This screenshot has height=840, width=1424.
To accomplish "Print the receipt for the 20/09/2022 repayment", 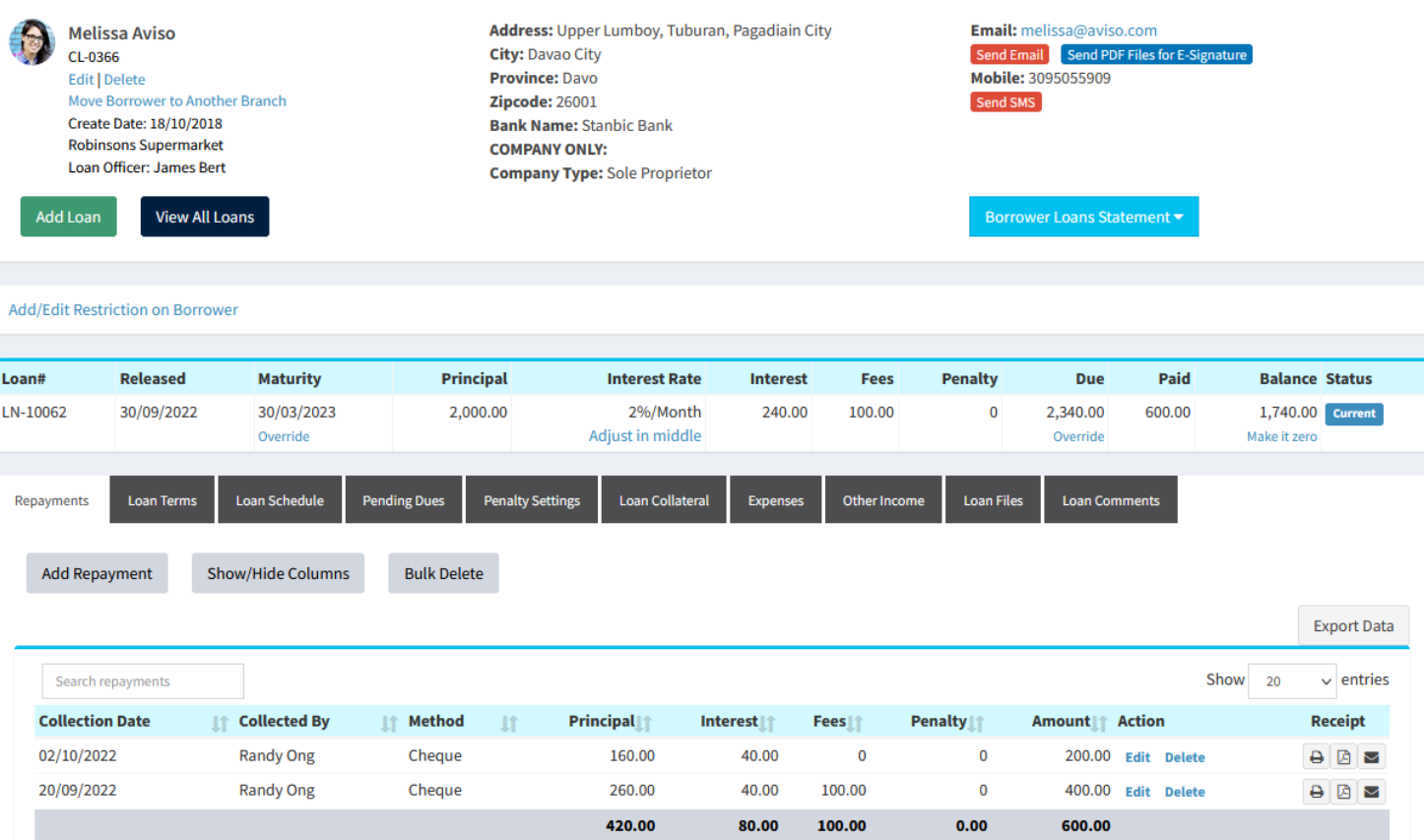I will click(1316, 791).
